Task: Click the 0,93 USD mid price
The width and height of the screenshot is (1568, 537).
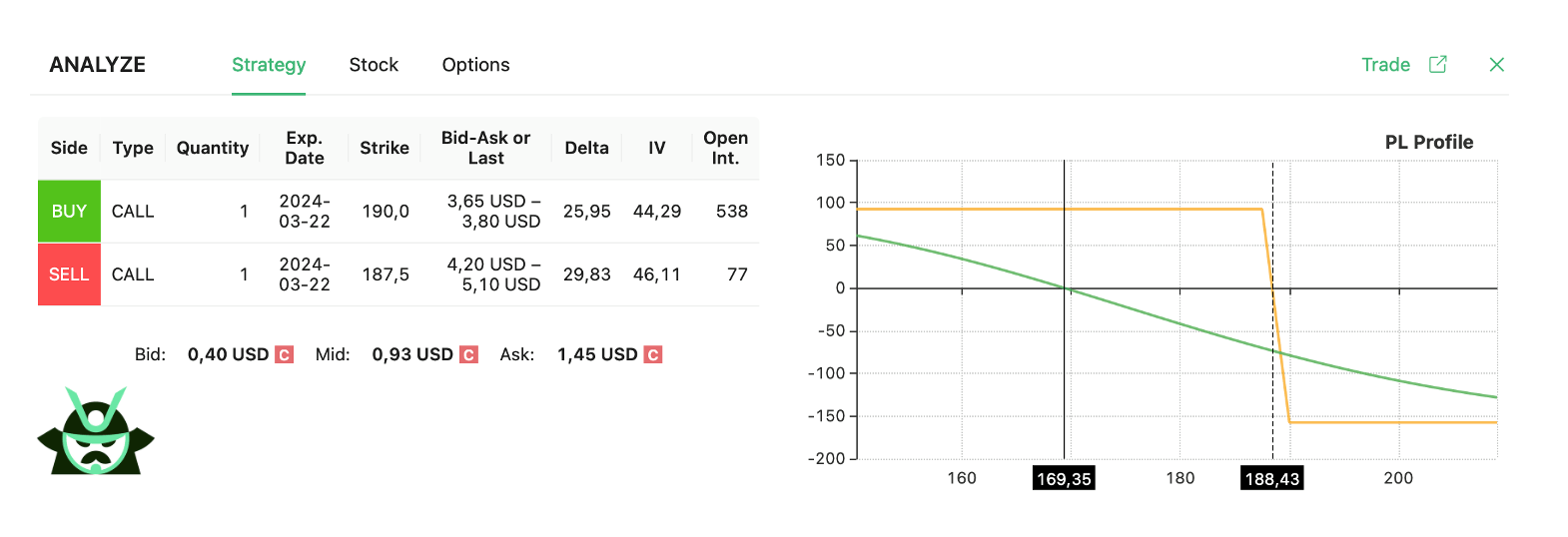Action: (412, 354)
